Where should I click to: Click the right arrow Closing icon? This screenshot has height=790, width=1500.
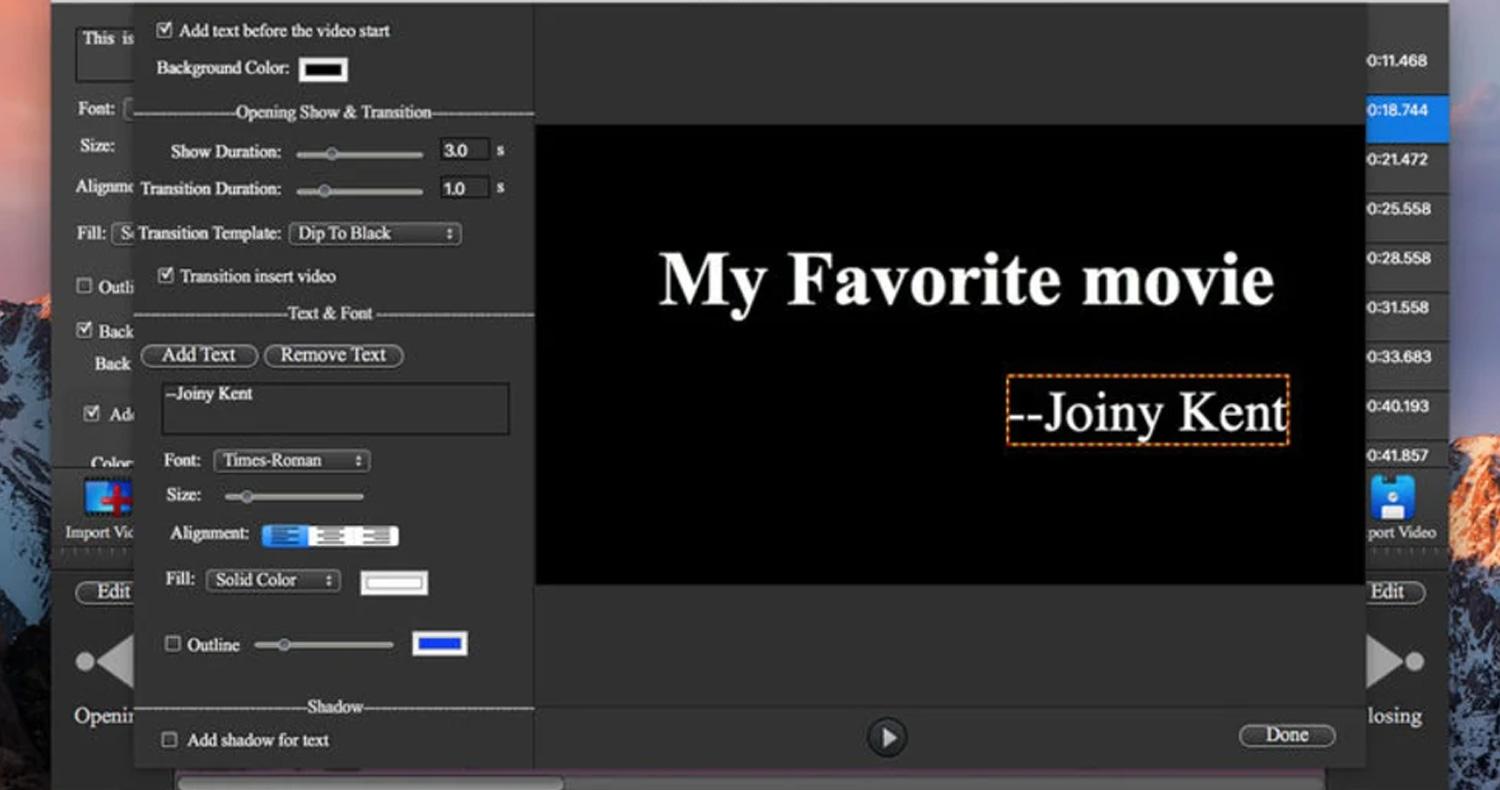(x=1394, y=661)
